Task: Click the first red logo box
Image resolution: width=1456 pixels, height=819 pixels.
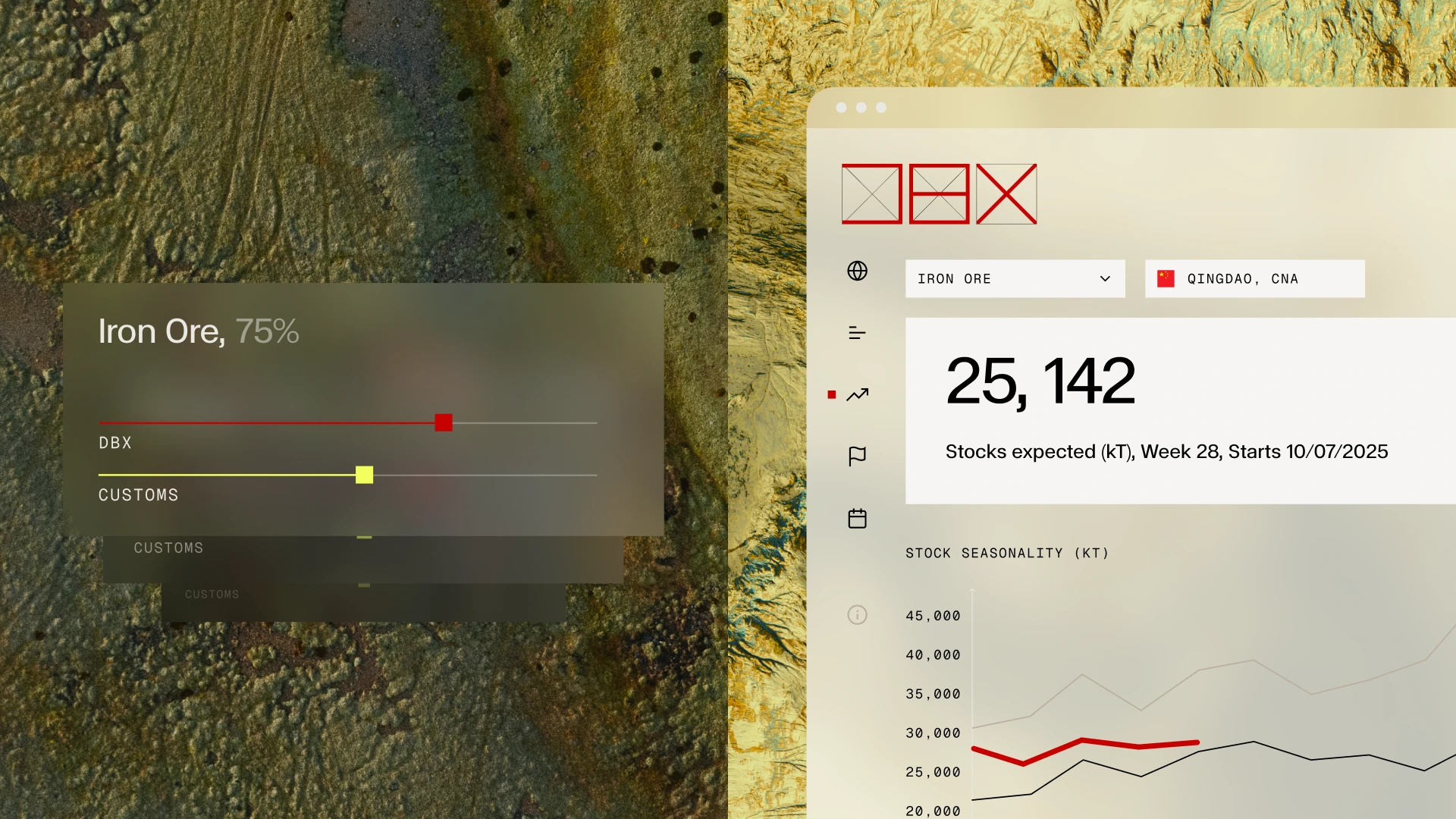Action: pyautogui.click(x=871, y=194)
